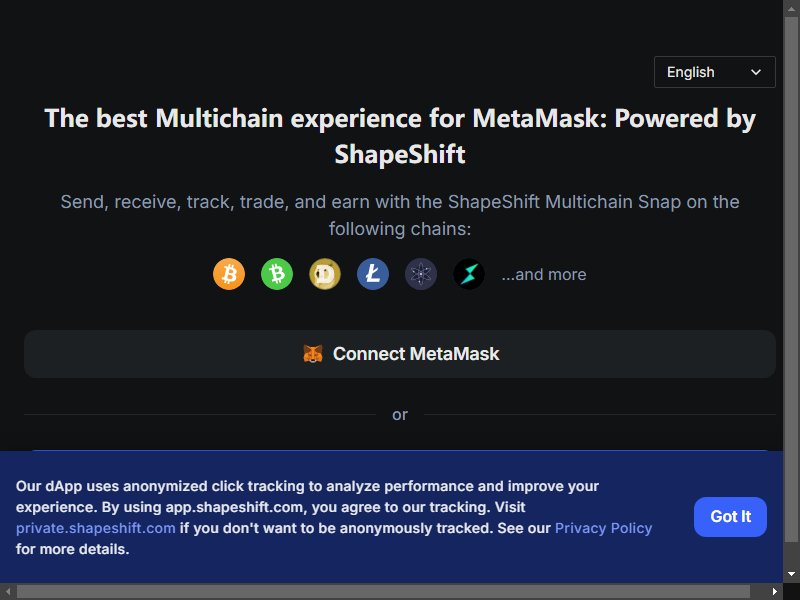The image size is (800, 600).
Task: Click the horizontal scrollbar right arrow
Action: [x=774, y=592]
